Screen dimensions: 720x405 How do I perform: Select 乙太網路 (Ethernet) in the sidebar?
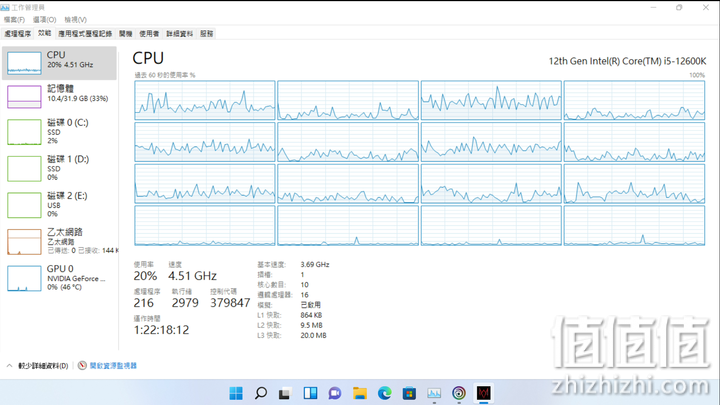pyautogui.click(x=59, y=242)
